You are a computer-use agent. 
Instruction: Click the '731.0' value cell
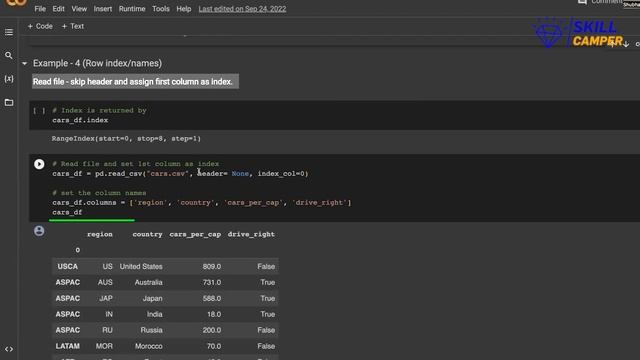point(212,282)
